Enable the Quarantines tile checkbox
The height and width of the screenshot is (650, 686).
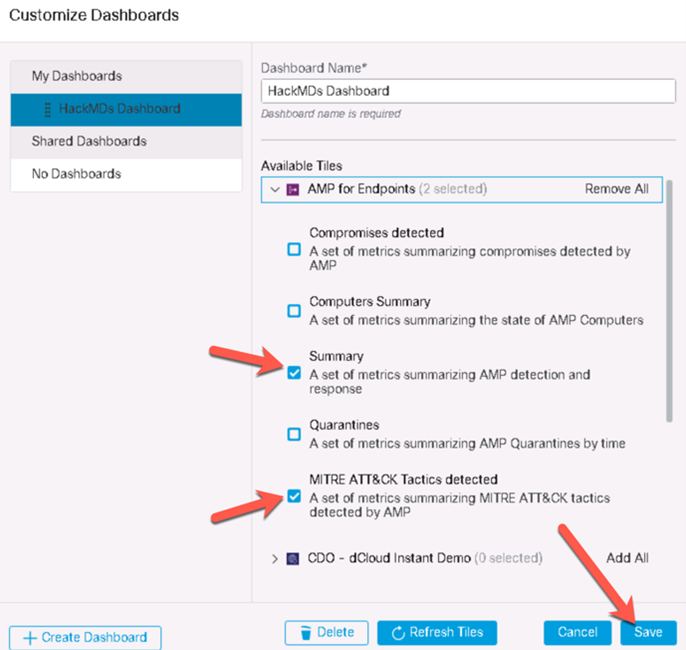point(294,434)
